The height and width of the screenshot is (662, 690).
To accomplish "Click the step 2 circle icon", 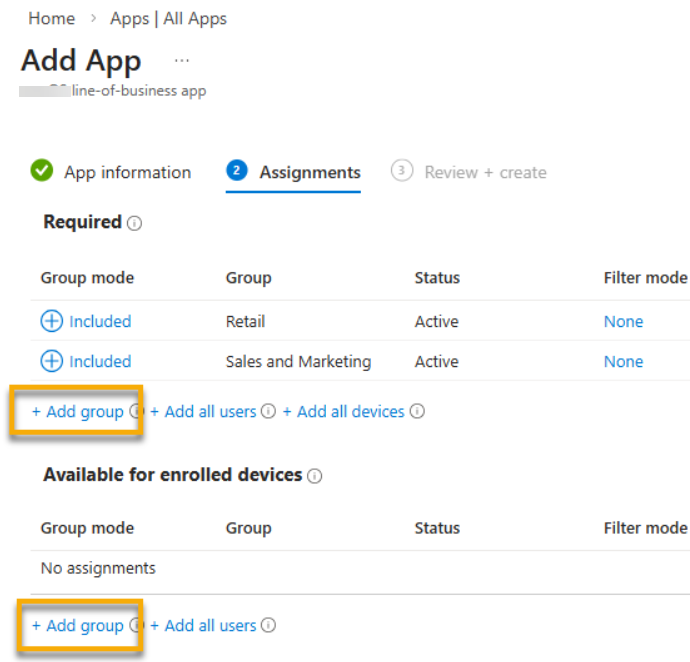I will point(237,170).
